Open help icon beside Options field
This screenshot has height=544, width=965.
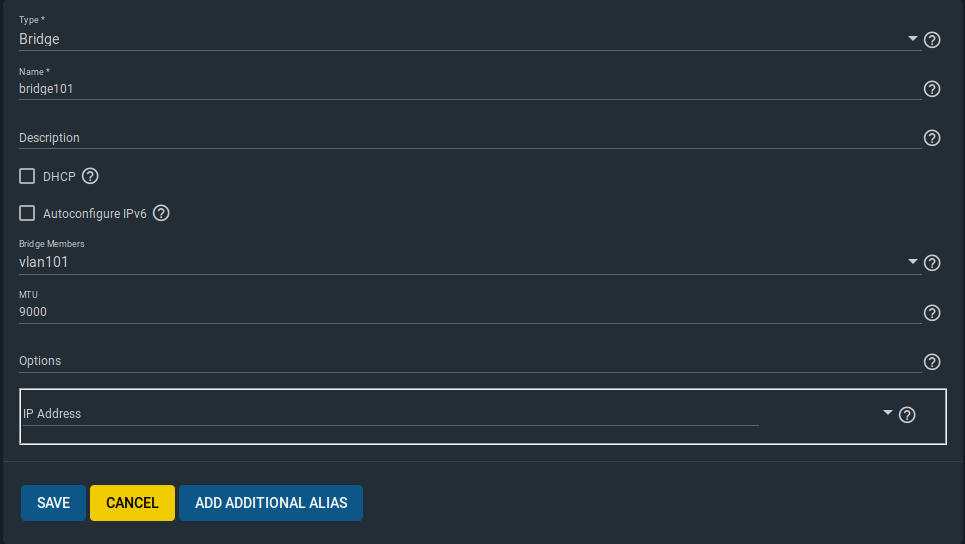click(932, 362)
